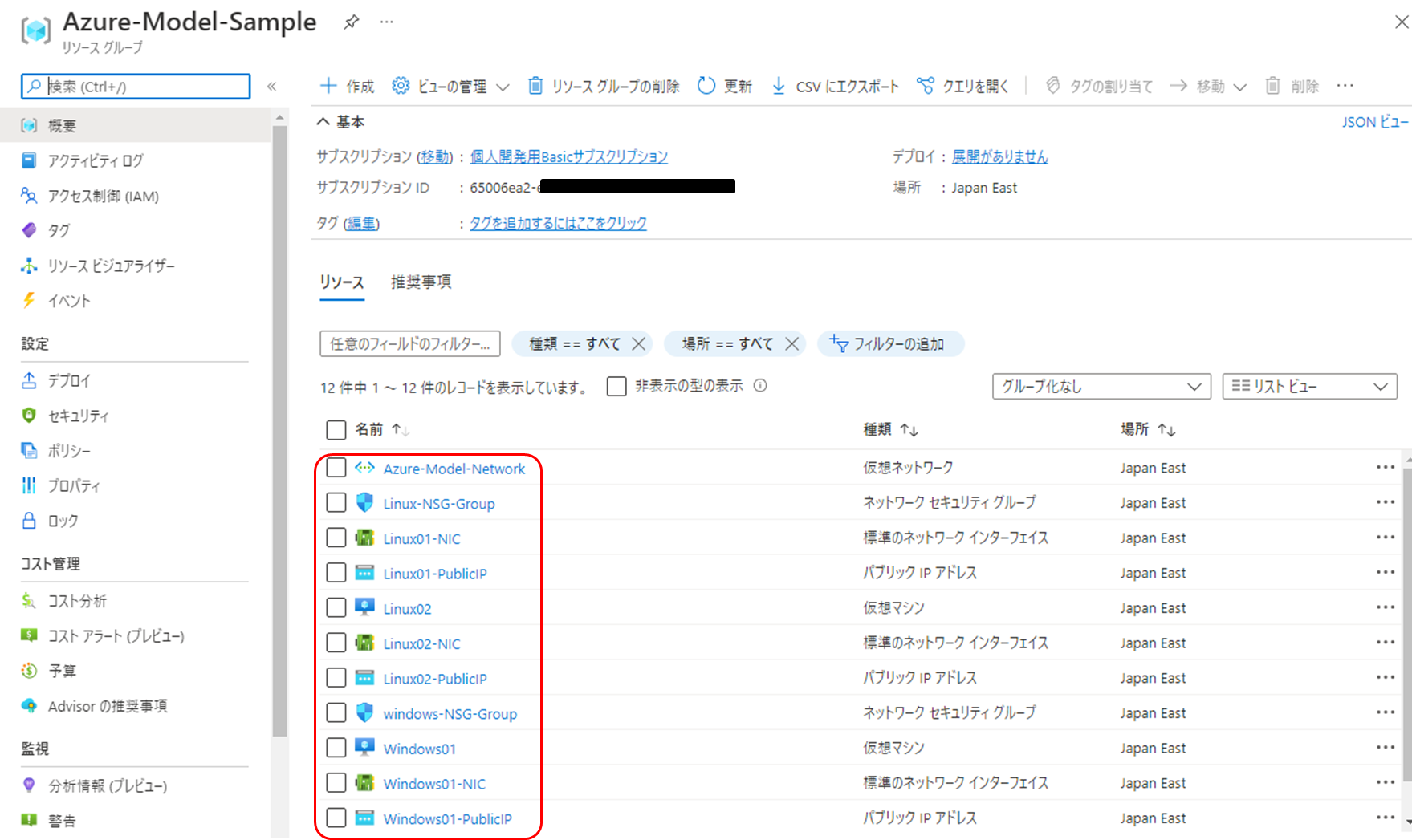Screen dimensions: 1412x840
Task: Open the toolbar overflow ellipsis menu
Action: pyautogui.click(x=1345, y=86)
